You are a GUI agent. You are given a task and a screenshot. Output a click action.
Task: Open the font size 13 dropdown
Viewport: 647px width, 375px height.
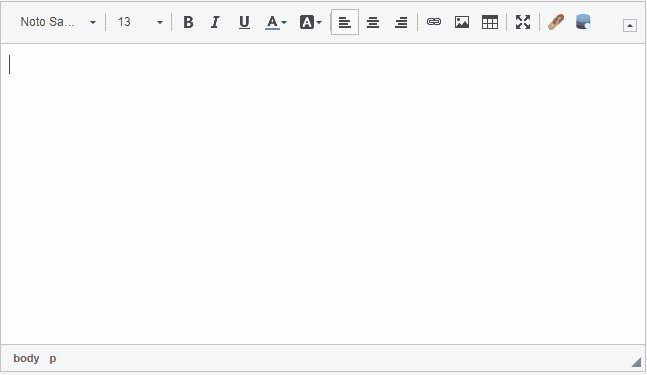(139, 22)
